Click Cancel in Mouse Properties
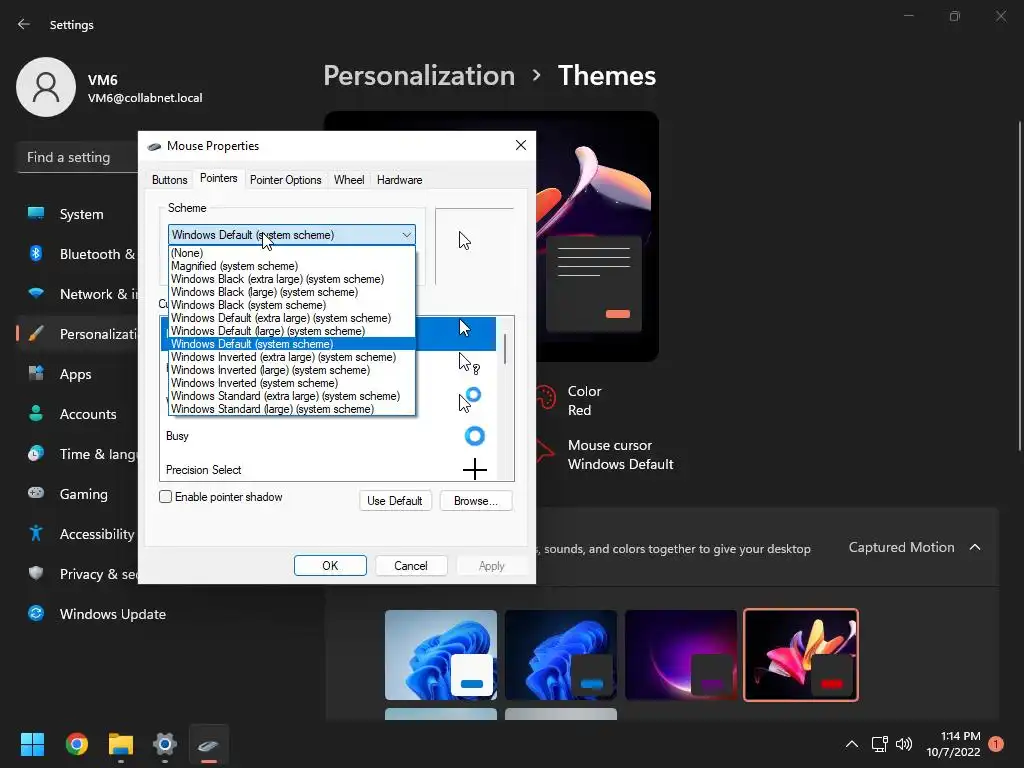The width and height of the screenshot is (1024, 768). [410, 566]
